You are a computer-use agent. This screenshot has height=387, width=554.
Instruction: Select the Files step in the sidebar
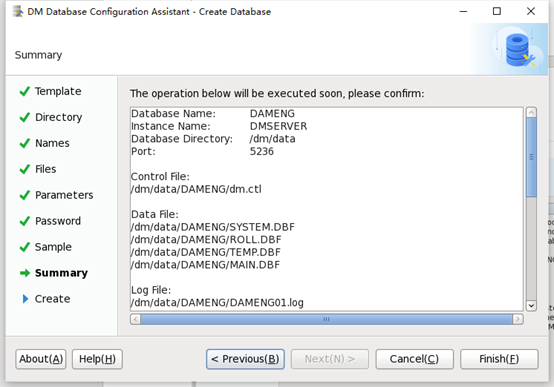[x=46, y=169]
